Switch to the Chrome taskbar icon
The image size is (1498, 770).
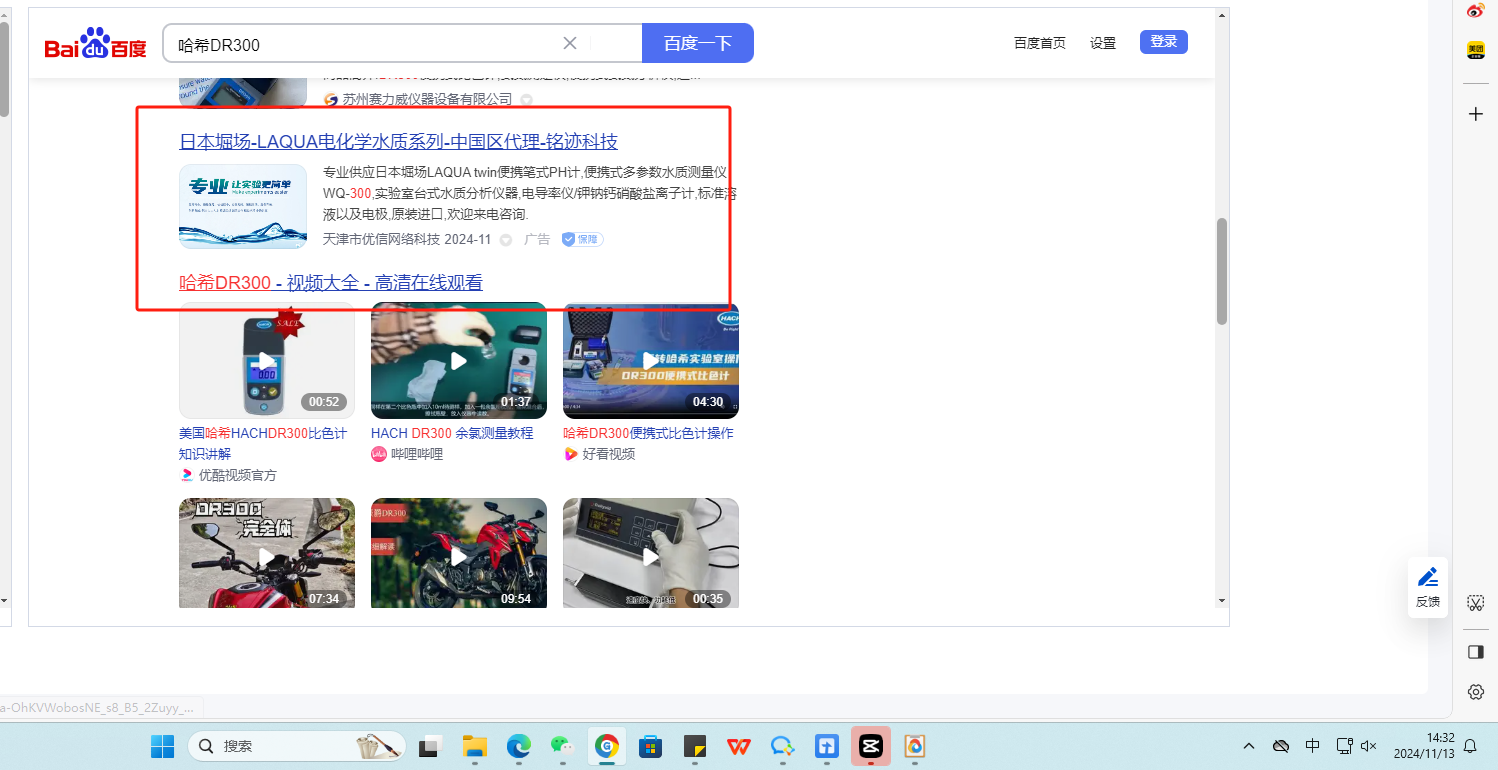(606, 746)
